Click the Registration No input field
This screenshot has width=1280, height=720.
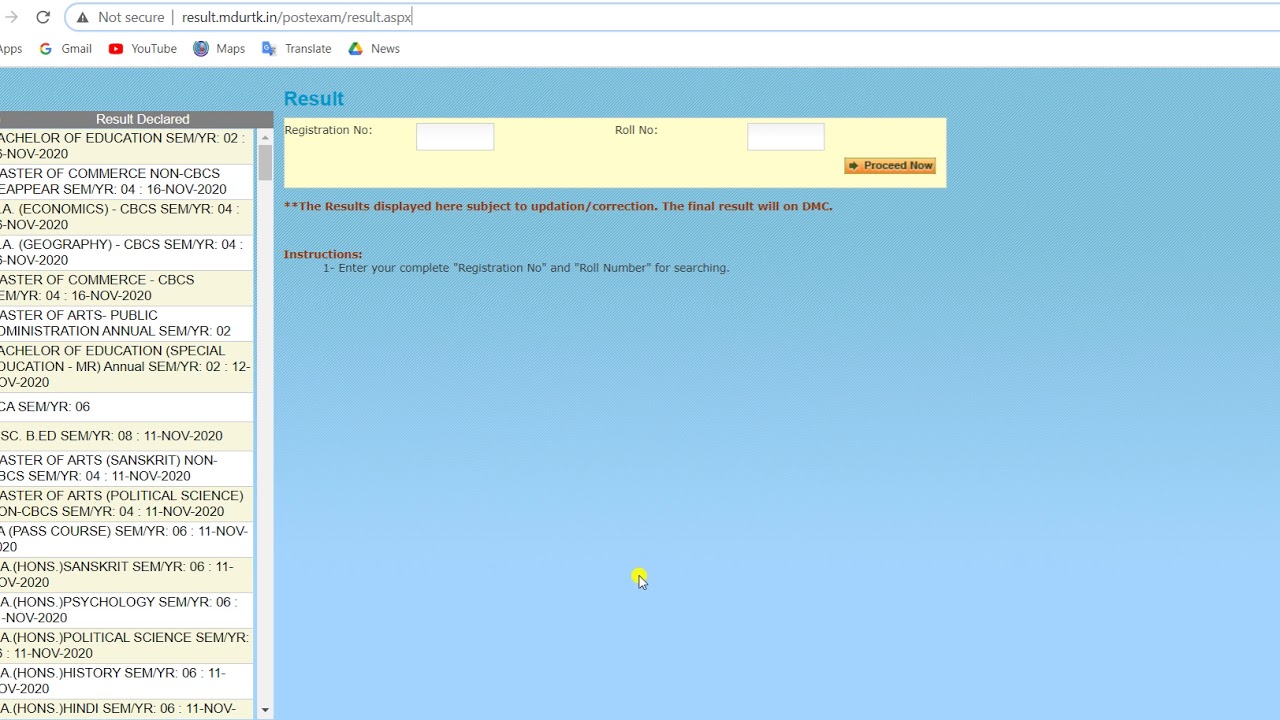pos(455,137)
